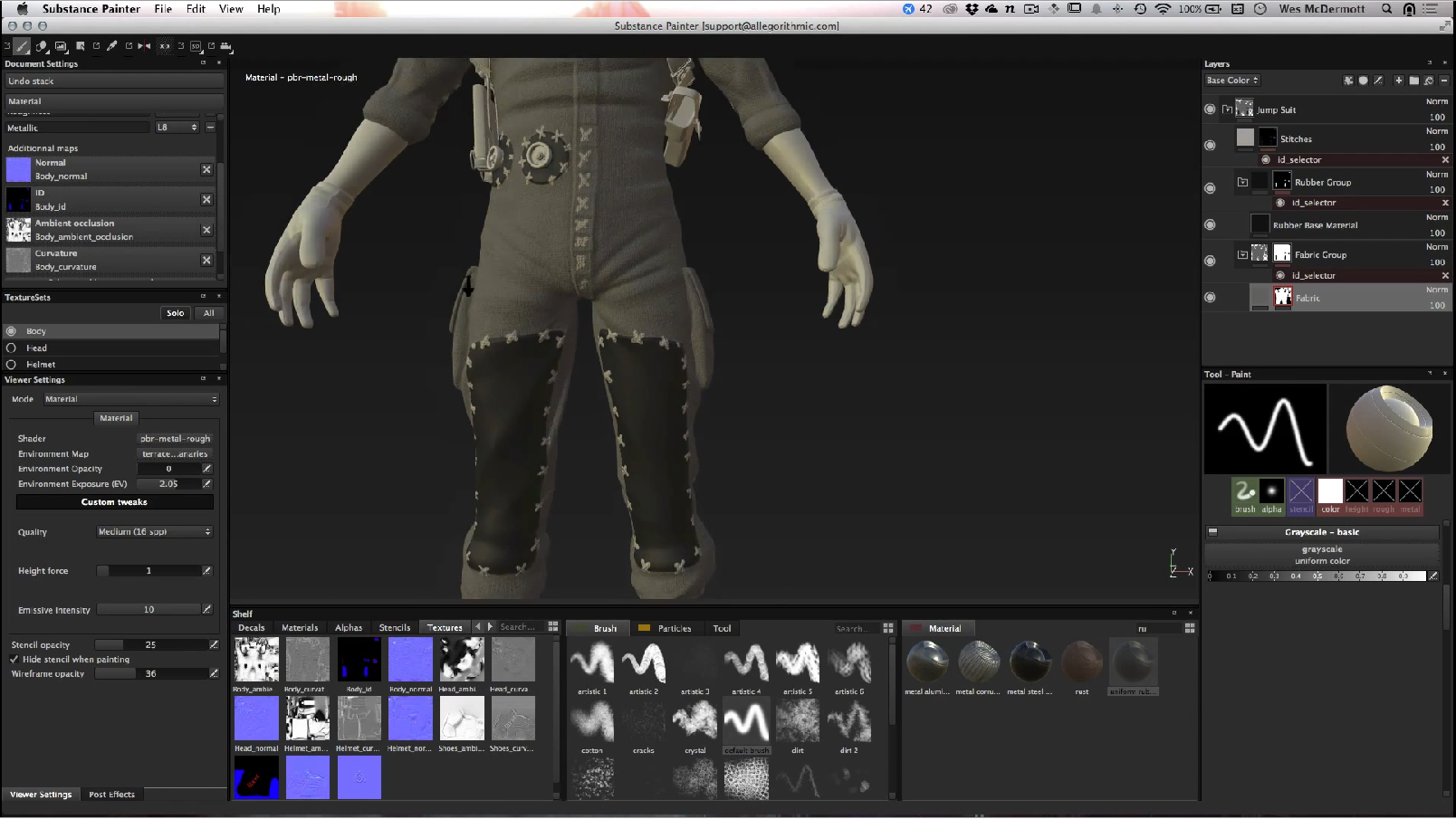Open the Metallic L8 format dropdown
The height and width of the screenshot is (819, 1456).
pos(177,128)
